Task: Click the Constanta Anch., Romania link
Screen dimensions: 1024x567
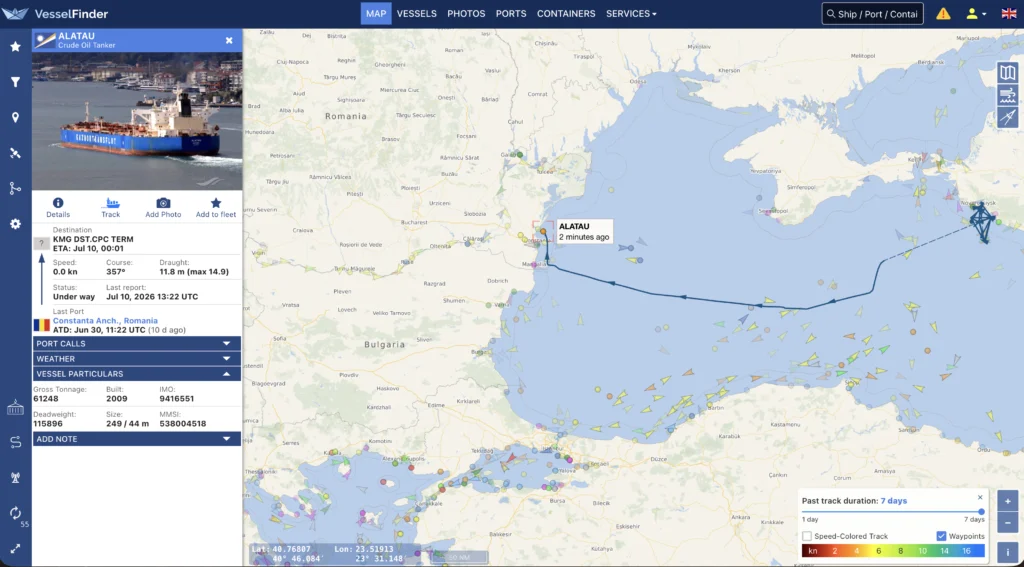Action: [105, 321]
